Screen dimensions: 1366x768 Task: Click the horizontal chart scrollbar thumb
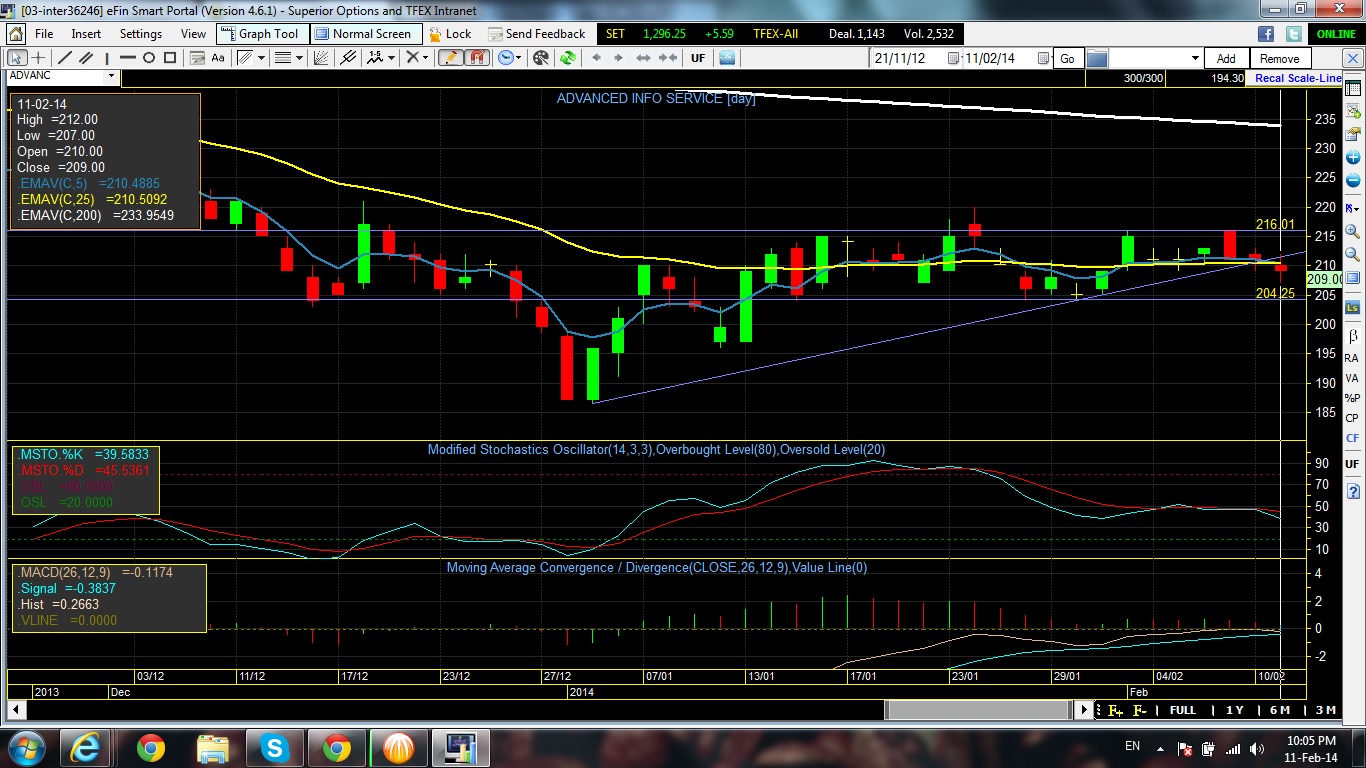(978, 710)
